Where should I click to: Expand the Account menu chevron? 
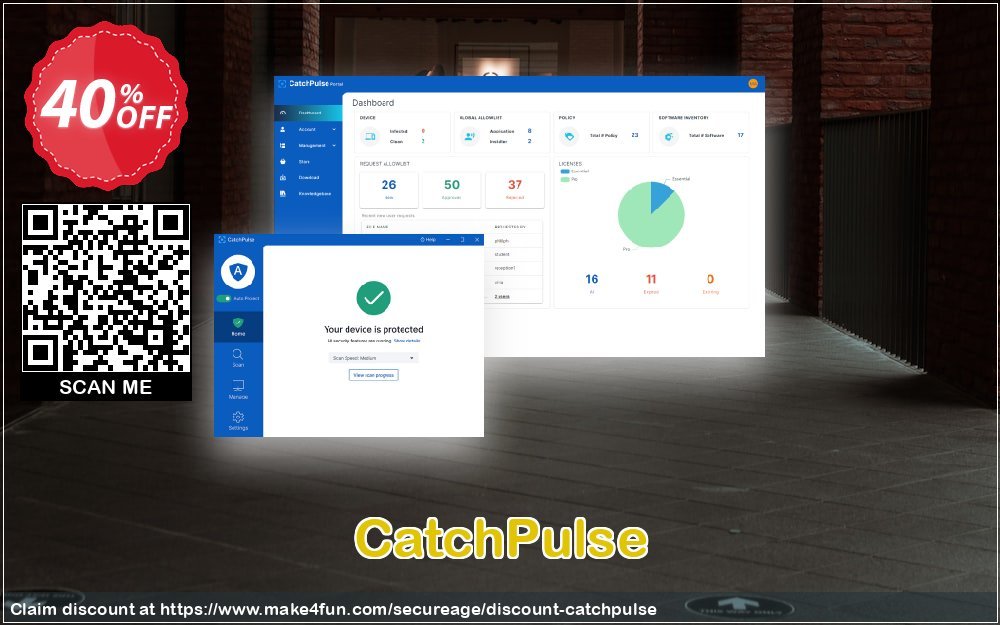click(334, 129)
